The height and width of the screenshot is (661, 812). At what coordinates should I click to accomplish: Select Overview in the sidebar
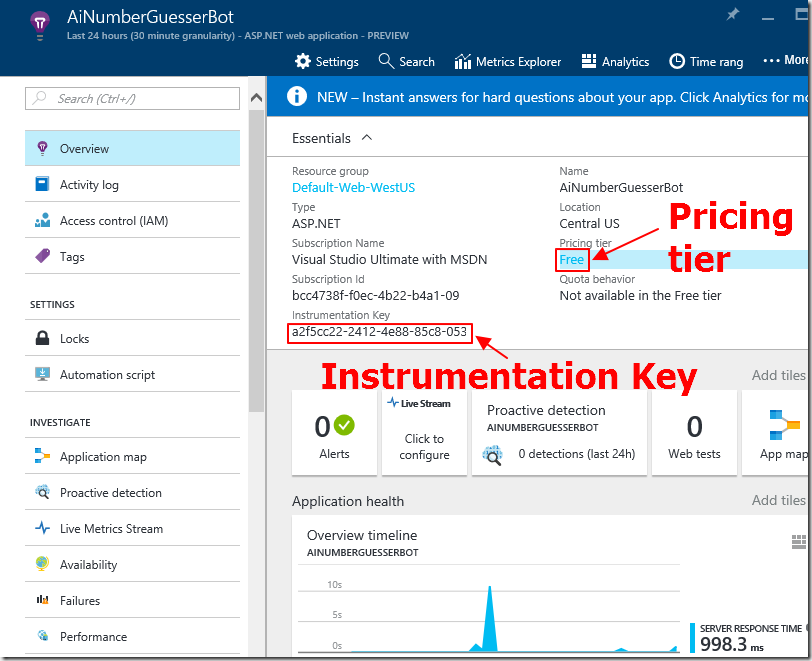coord(132,149)
